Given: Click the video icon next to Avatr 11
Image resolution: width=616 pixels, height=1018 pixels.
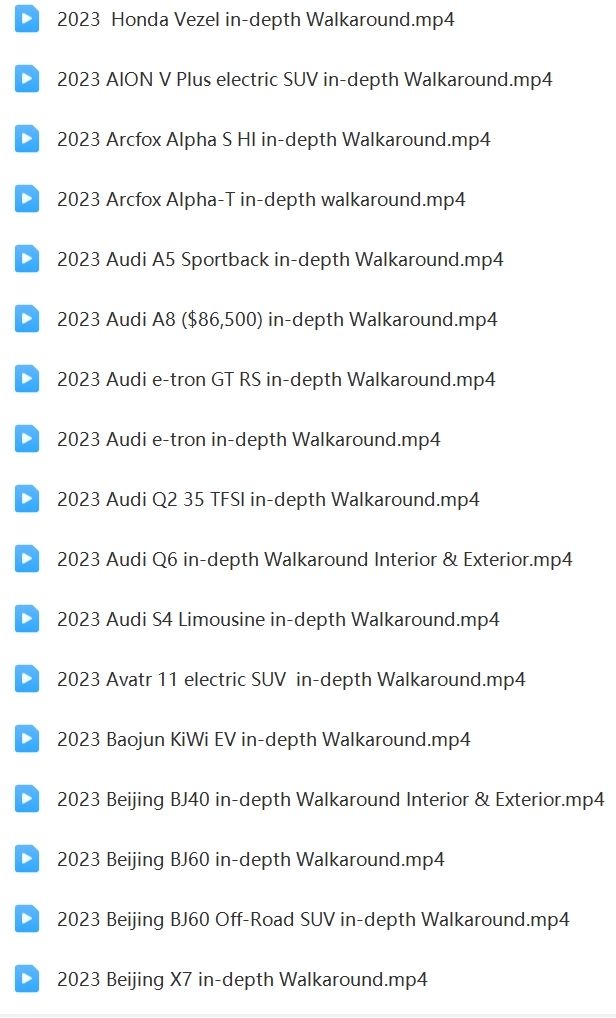Looking at the screenshot, I should tap(27, 679).
